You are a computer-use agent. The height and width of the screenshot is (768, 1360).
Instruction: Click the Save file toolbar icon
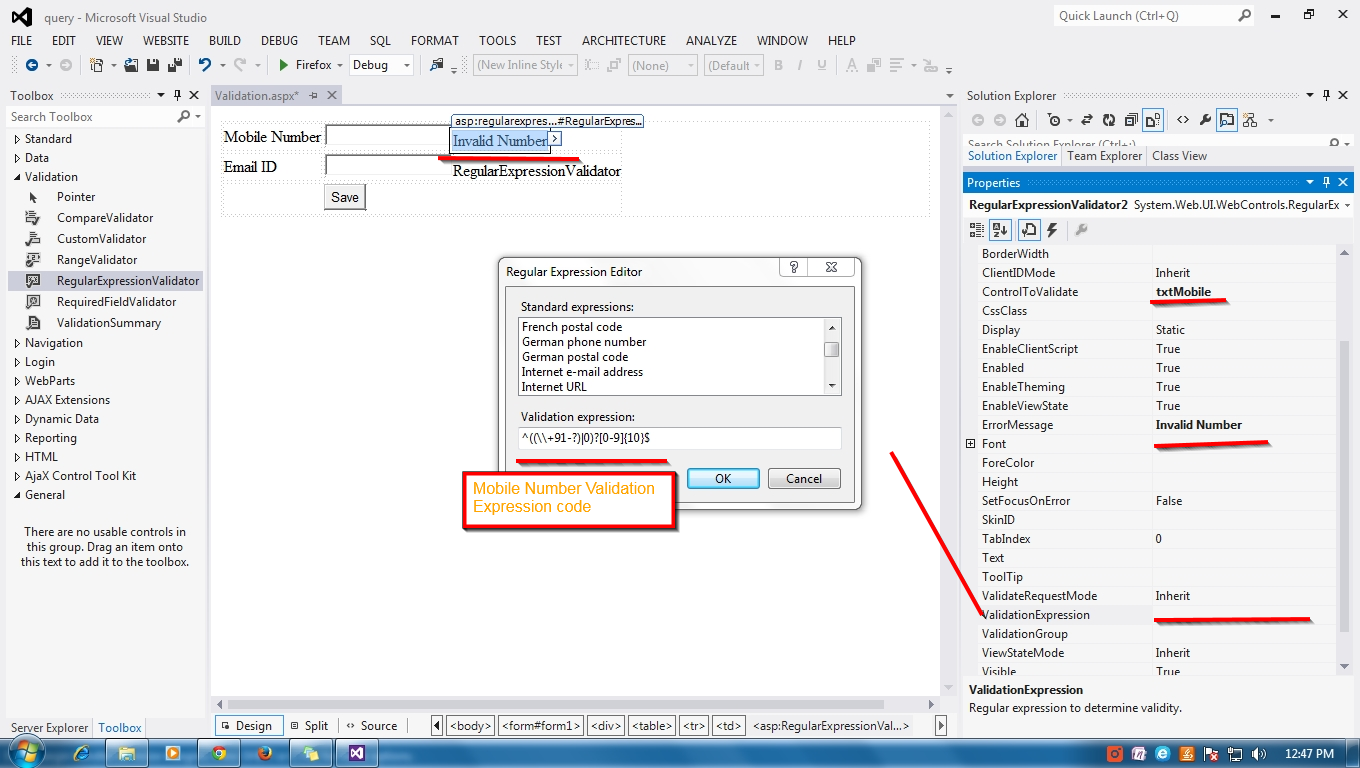coord(153,65)
